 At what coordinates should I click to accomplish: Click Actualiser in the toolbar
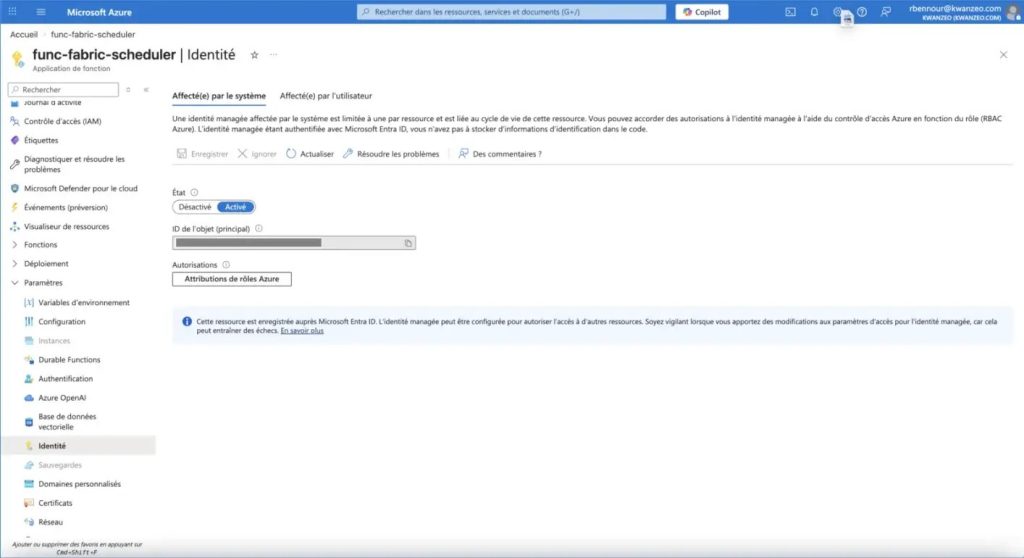coord(310,154)
